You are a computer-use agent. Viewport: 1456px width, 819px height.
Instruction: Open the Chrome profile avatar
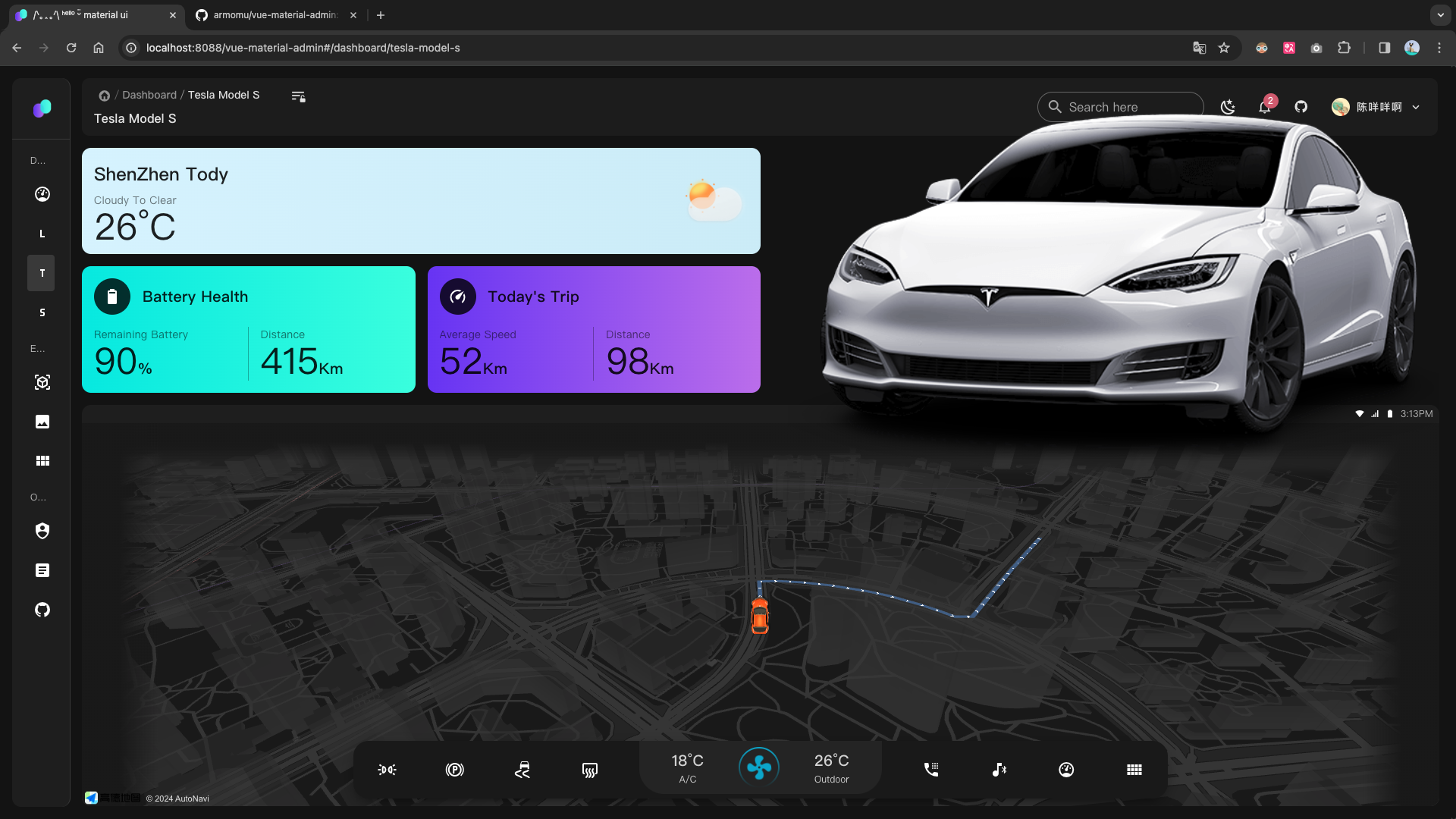point(1412,48)
